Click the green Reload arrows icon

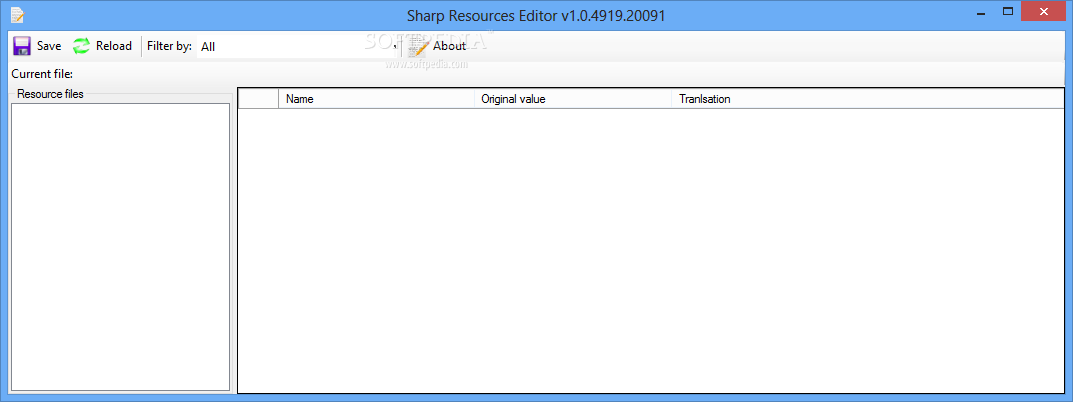pyautogui.click(x=81, y=46)
